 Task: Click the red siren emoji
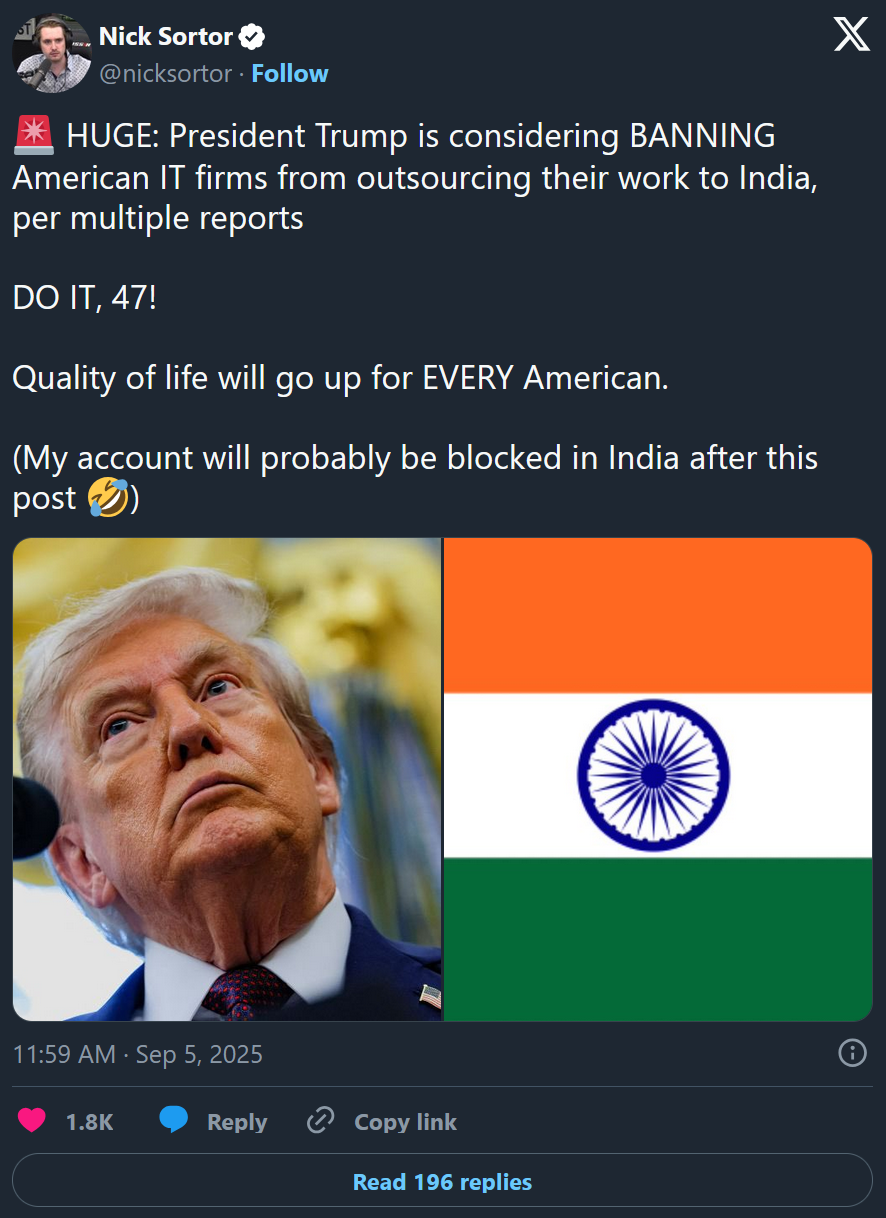point(34,135)
